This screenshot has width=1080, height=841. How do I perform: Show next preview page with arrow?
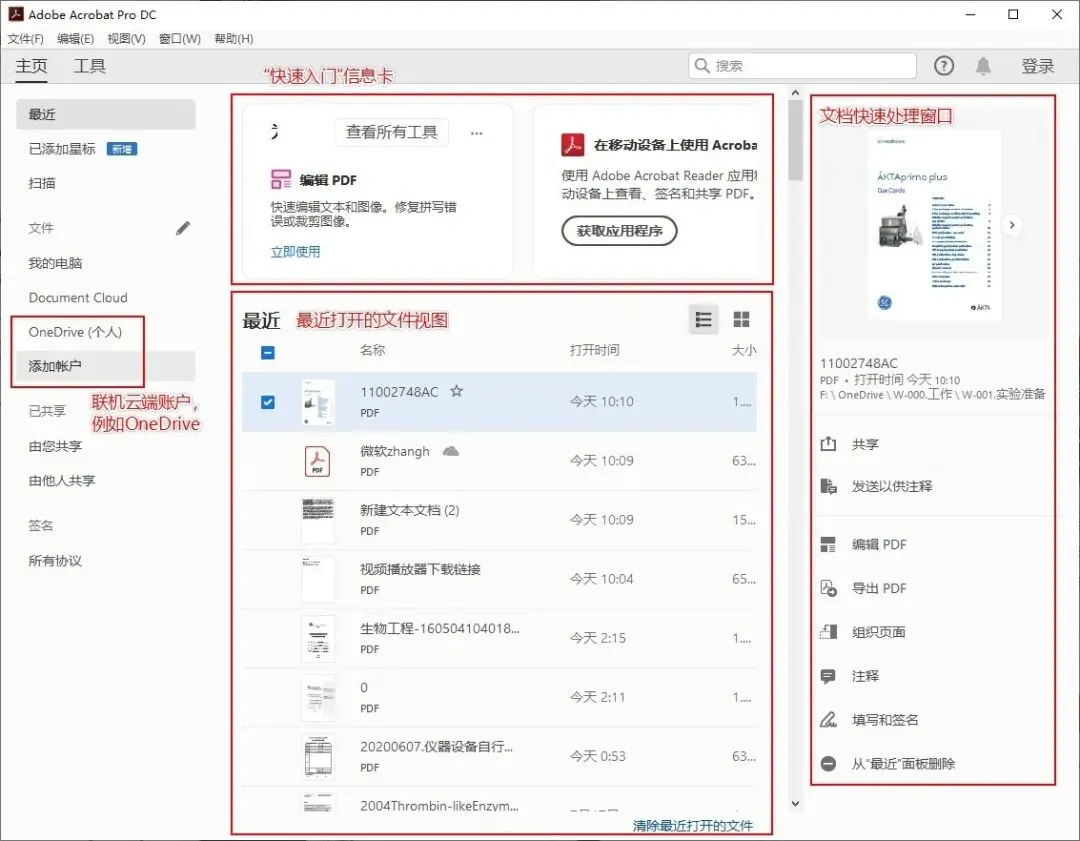(x=1012, y=225)
